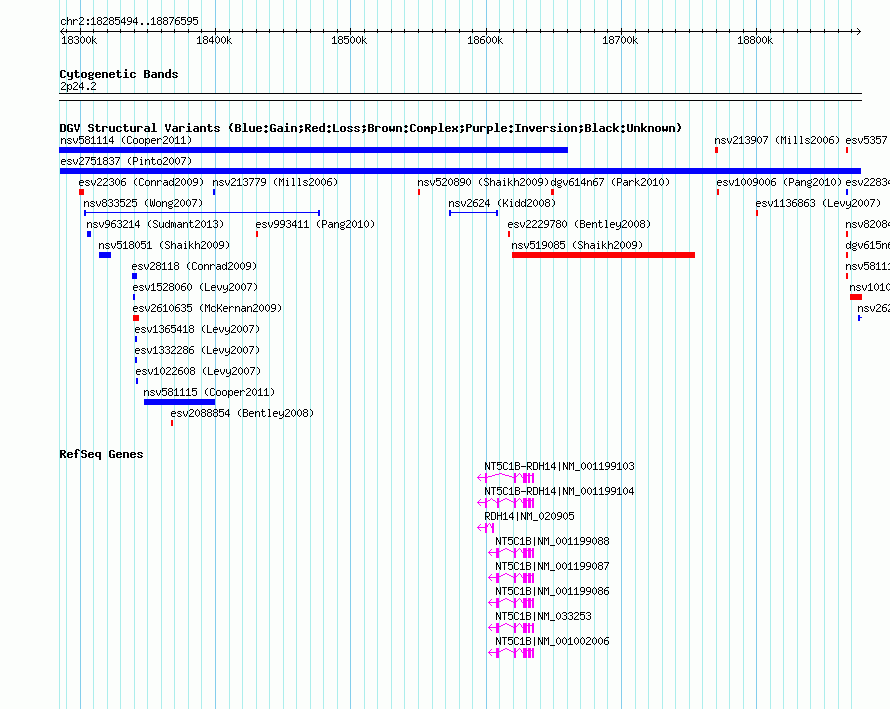890x709 pixels.
Task: Click the small blue bar under nsv518051
Action: (105, 255)
